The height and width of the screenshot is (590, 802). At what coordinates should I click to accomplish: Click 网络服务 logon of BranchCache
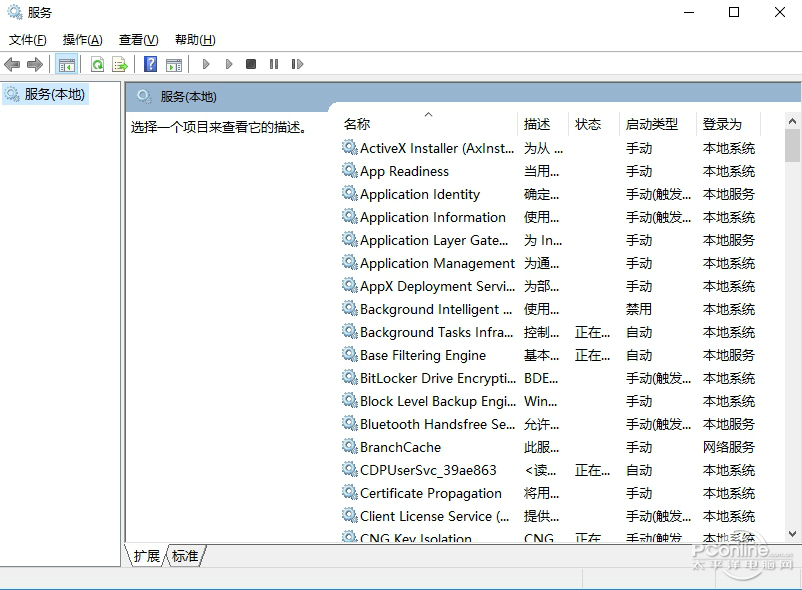729,447
